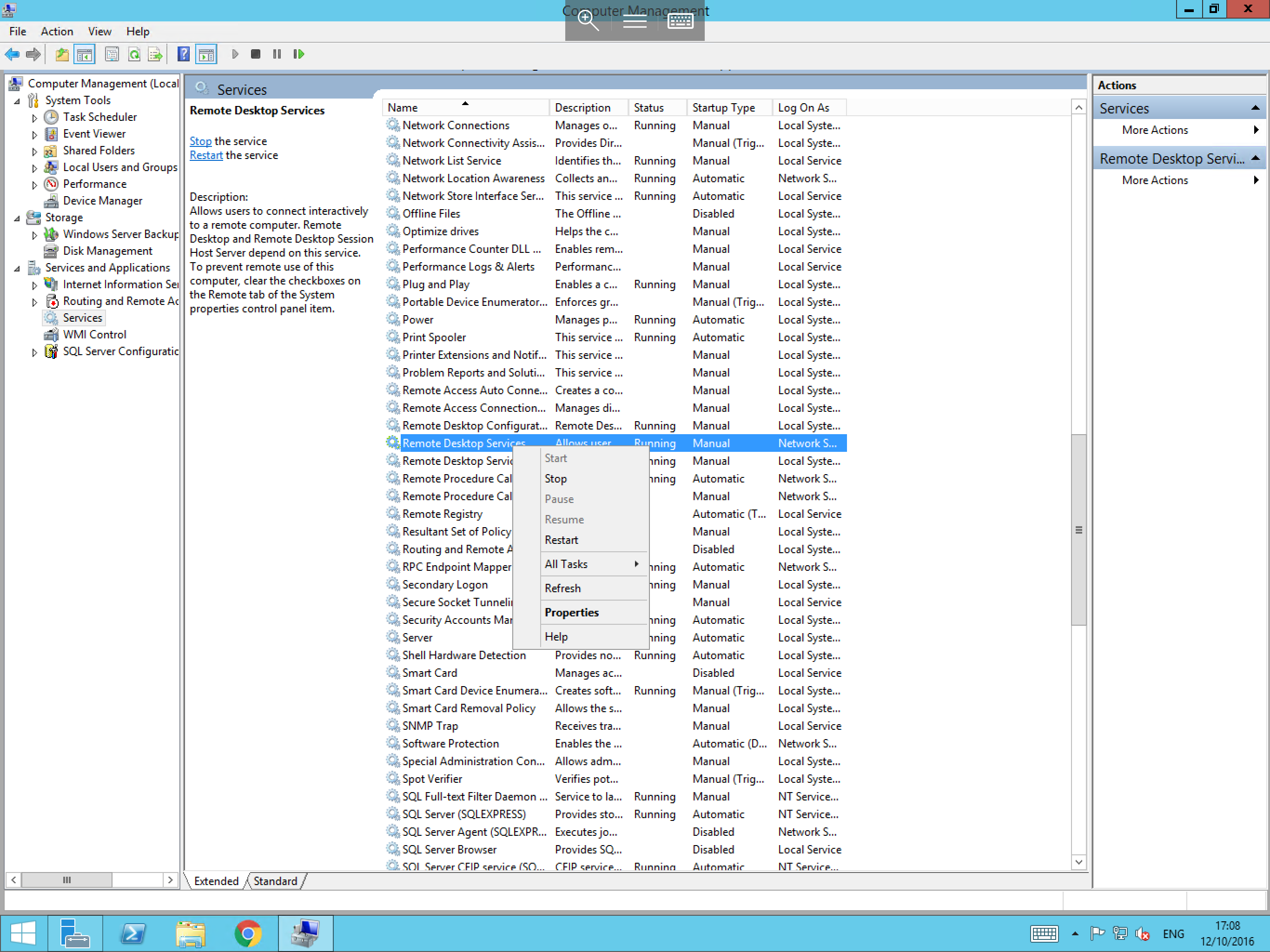Open More Actions under Services

point(1179,130)
